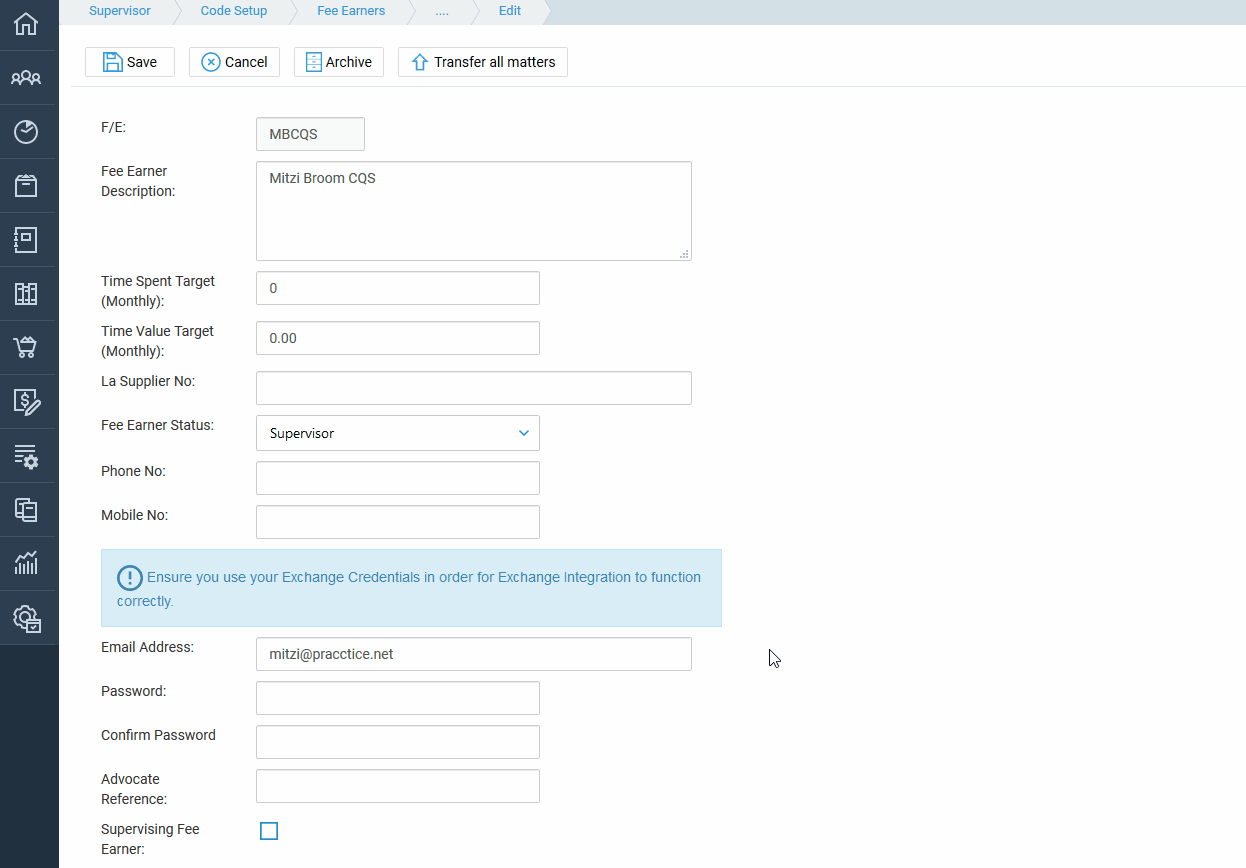Click the Cancel button
1246x868 pixels.
234,62
